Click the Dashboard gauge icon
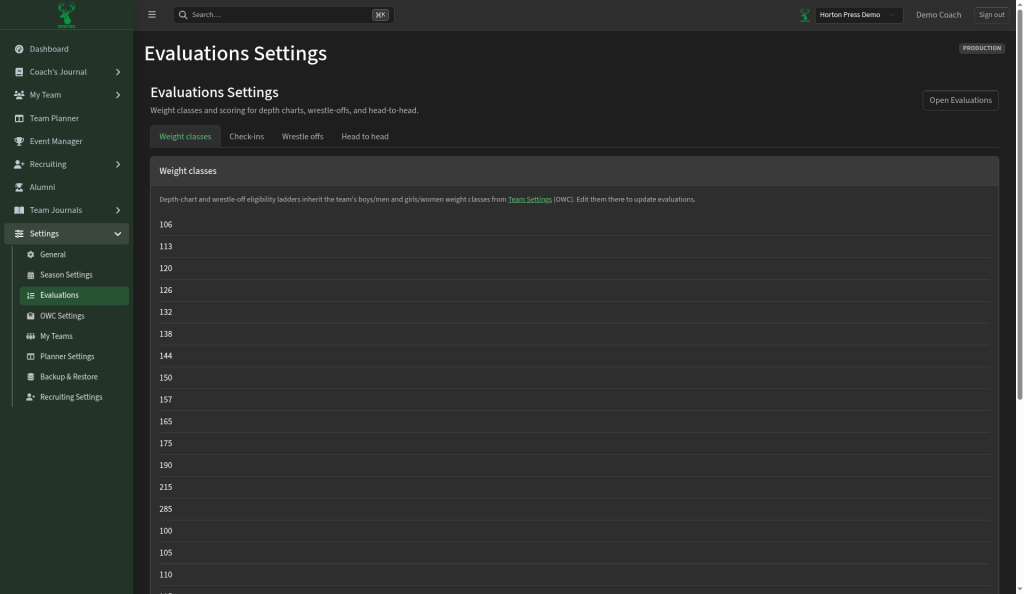1024x594 pixels. pos(19,49)
